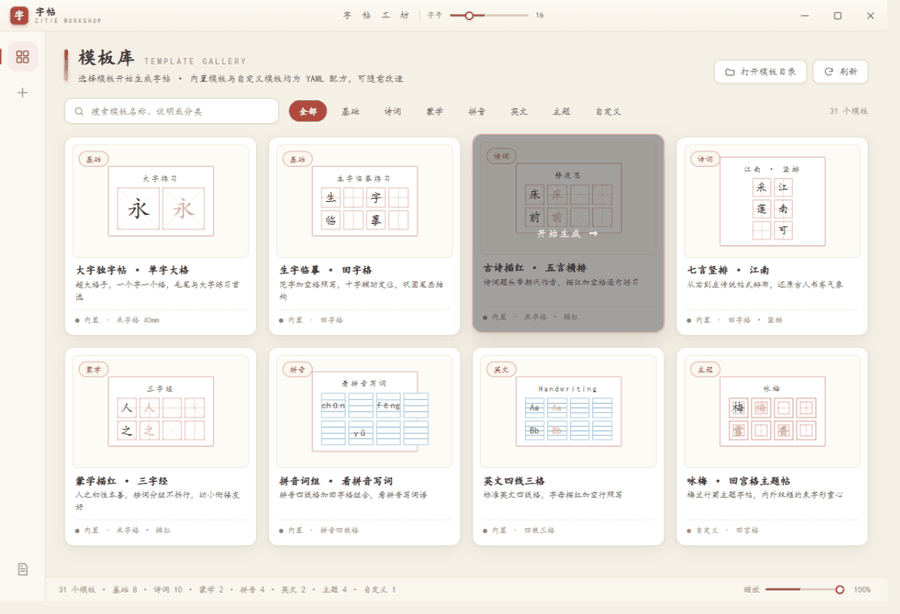Click '诗词 10' in the status bar
This screenshot has width=900, height=614.
coord(168,589)
